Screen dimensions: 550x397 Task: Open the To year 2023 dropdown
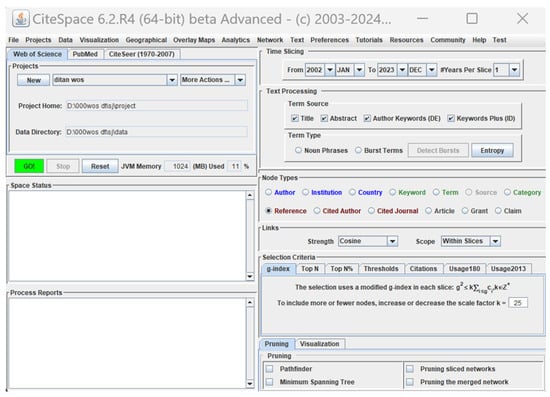pyautogui.click(x=402, y=70)
